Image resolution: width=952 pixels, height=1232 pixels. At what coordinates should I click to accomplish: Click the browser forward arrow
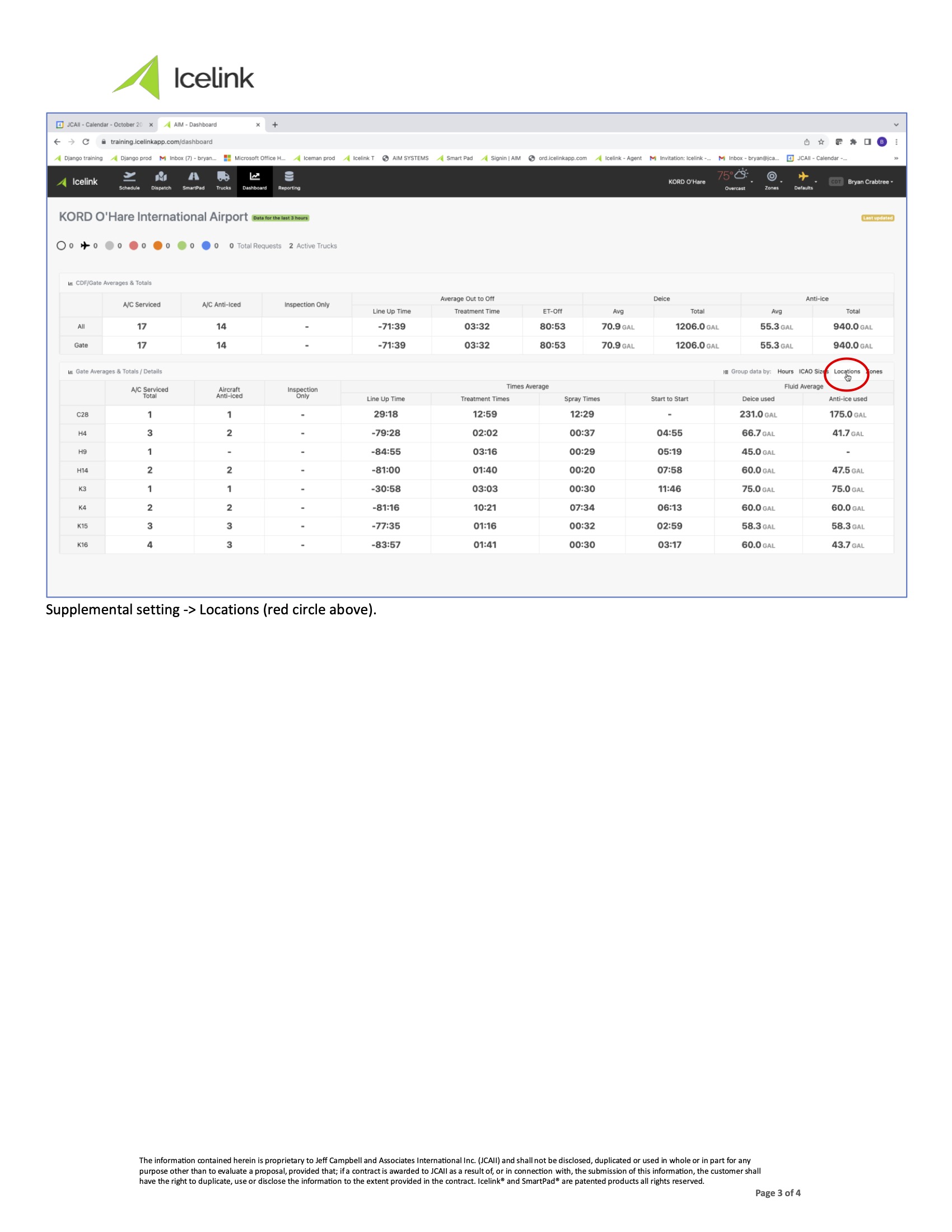click(x=71, y=142)
